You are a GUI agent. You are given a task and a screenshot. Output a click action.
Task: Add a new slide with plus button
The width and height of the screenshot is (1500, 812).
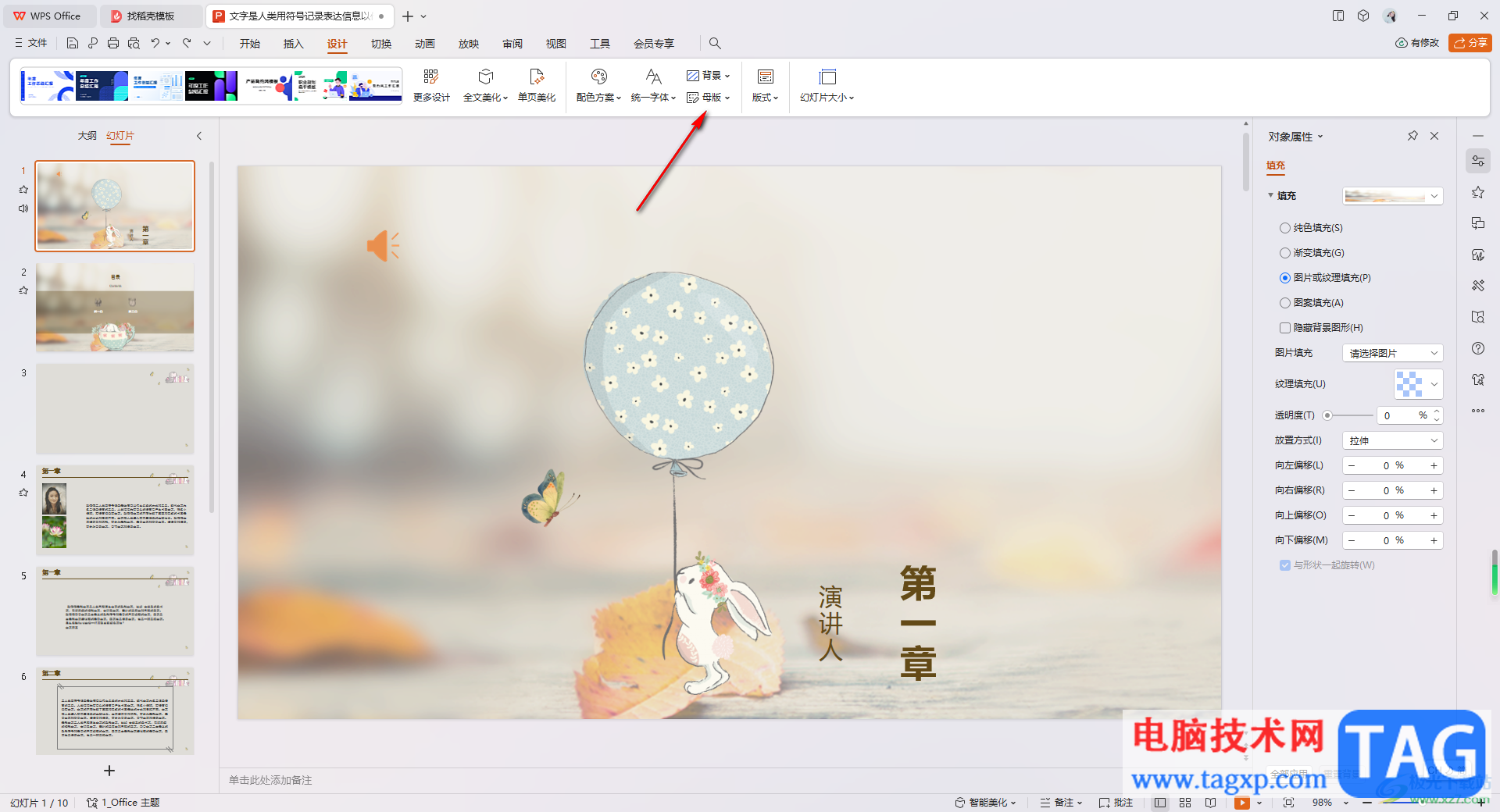109,771
